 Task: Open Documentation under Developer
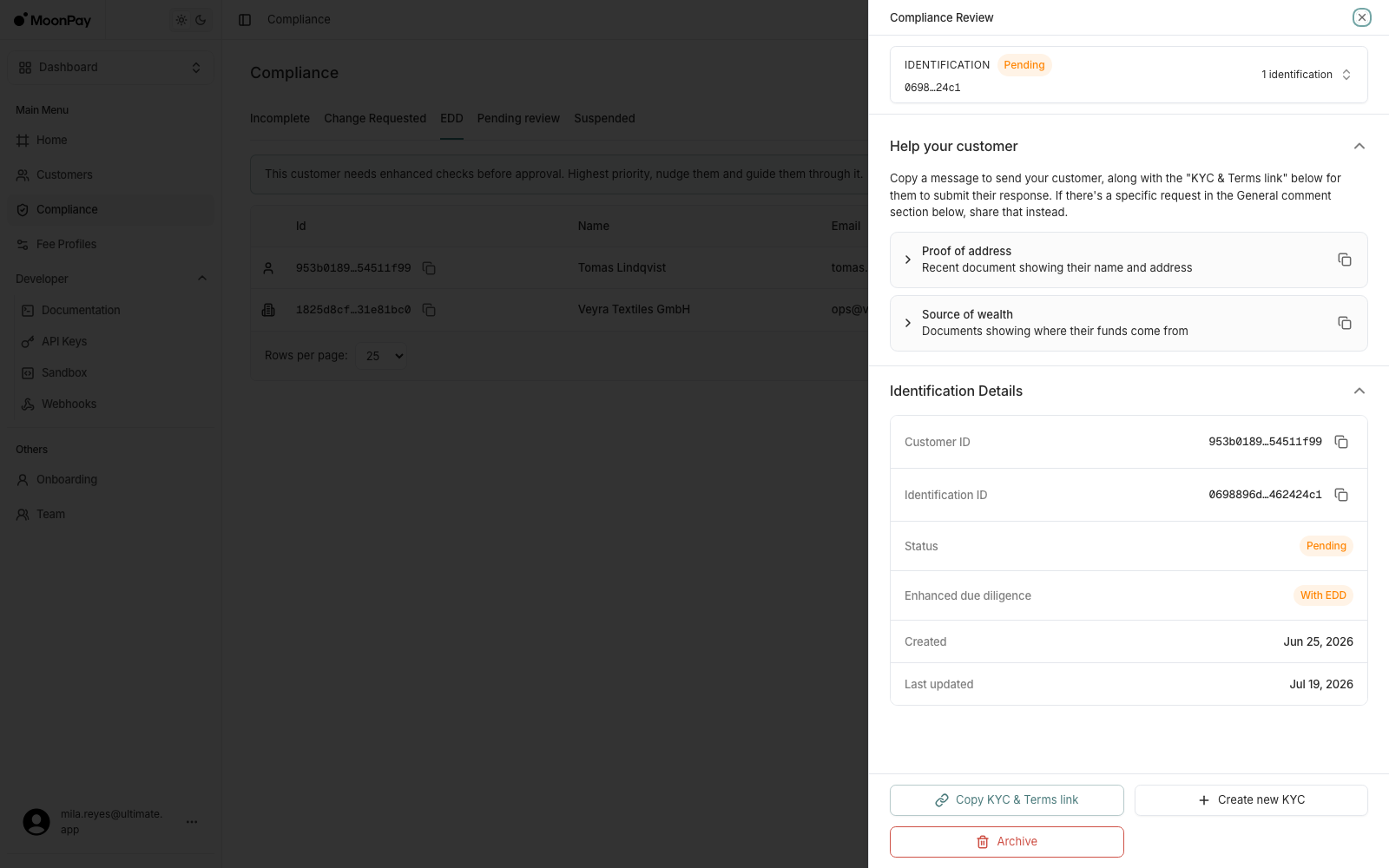pos(113,310)
